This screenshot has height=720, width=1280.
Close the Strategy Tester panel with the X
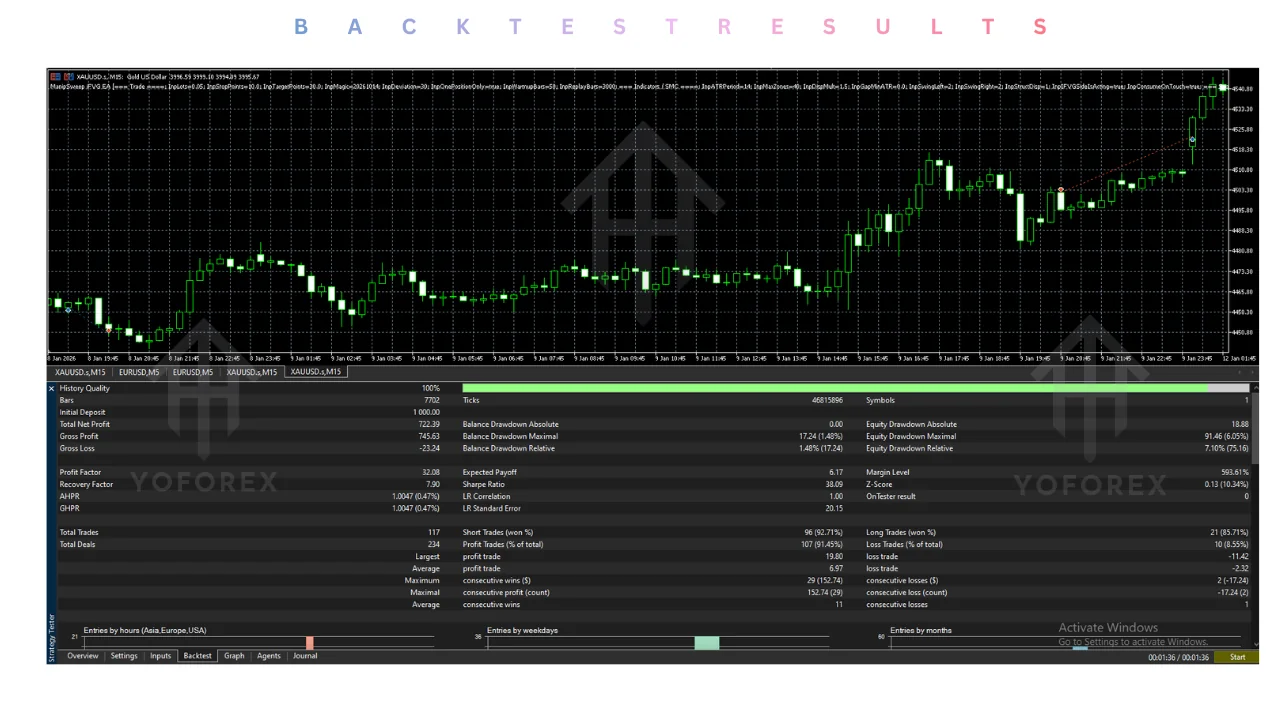point(52,388)
